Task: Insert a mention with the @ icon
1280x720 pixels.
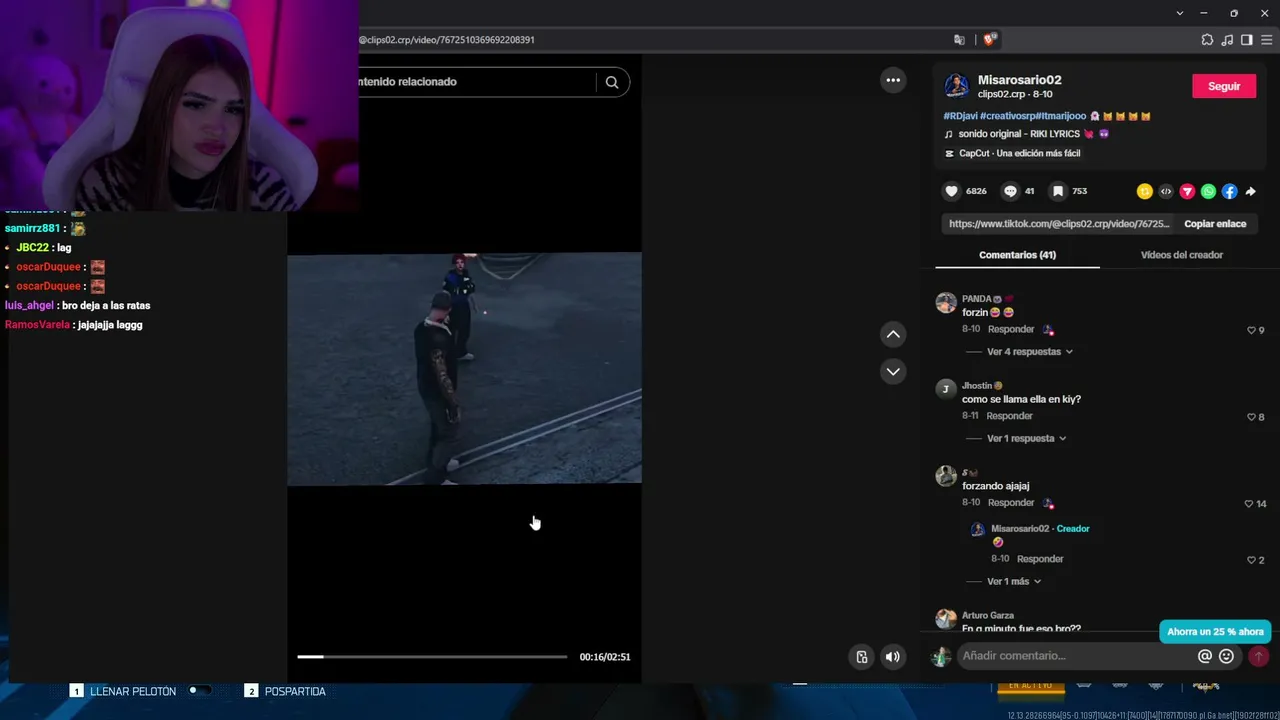Action: [x=1205, y=656]
